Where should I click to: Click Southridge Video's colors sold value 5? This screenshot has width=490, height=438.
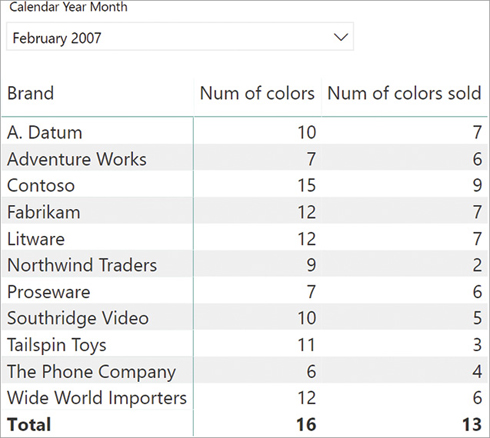pos(477,318)
